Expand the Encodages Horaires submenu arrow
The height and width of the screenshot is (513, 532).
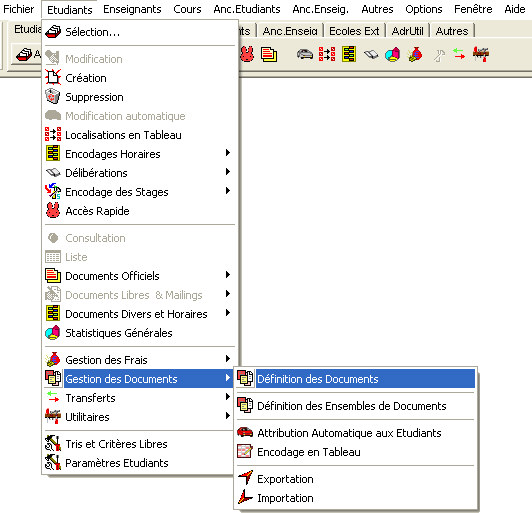tap(228, 153)
